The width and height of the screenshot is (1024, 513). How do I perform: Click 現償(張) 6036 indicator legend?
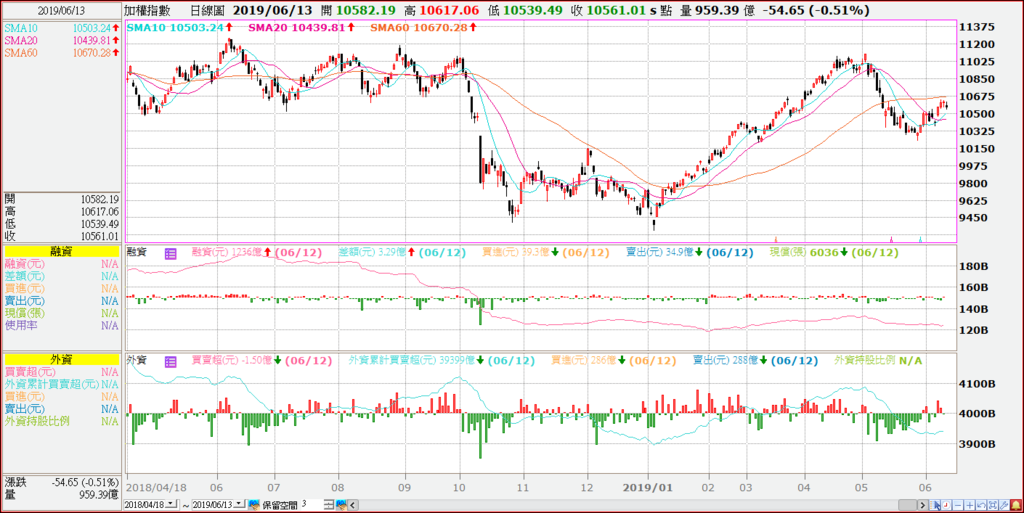coord(835,253)
